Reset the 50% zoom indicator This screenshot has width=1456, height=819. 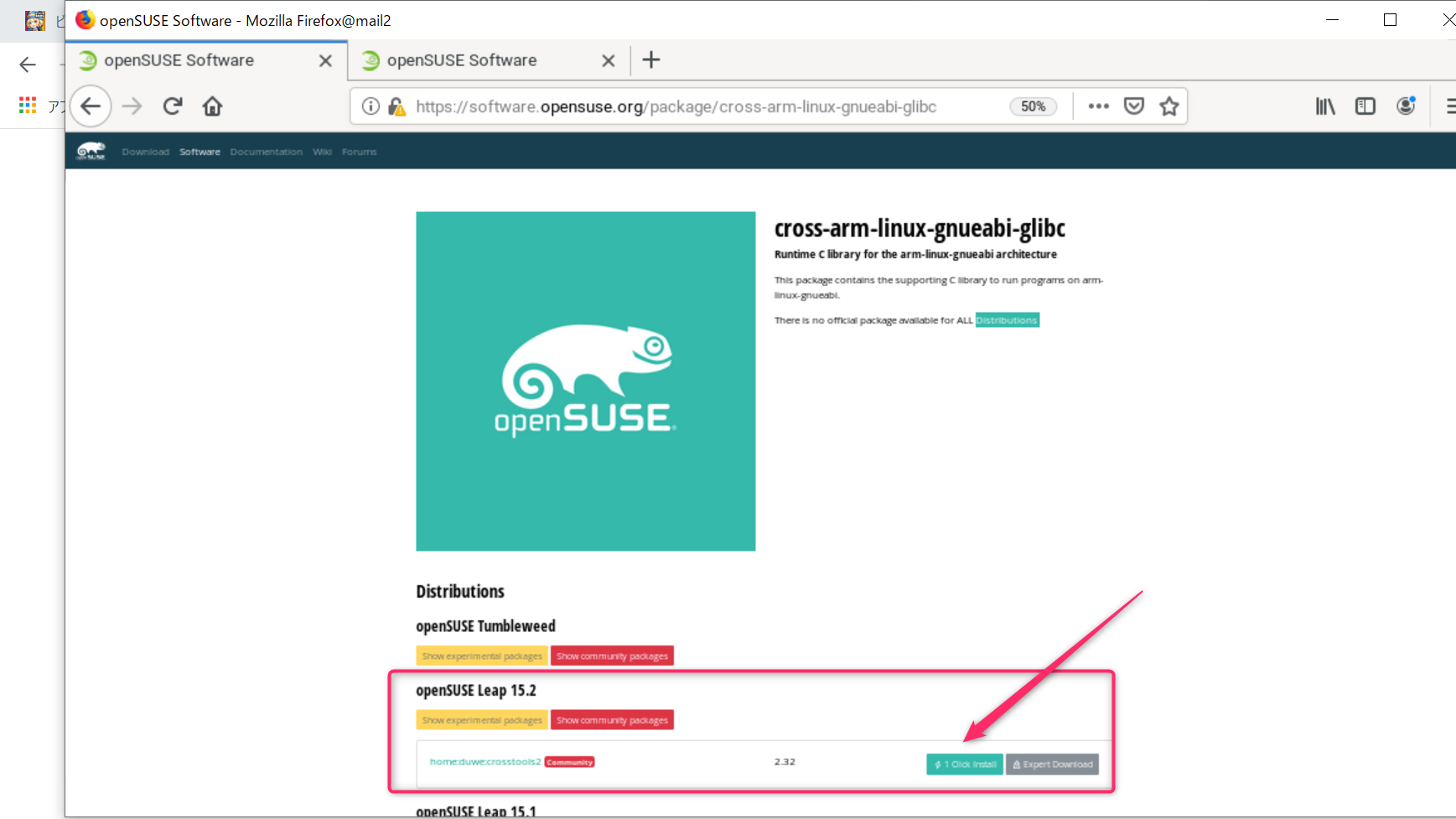1033,106
